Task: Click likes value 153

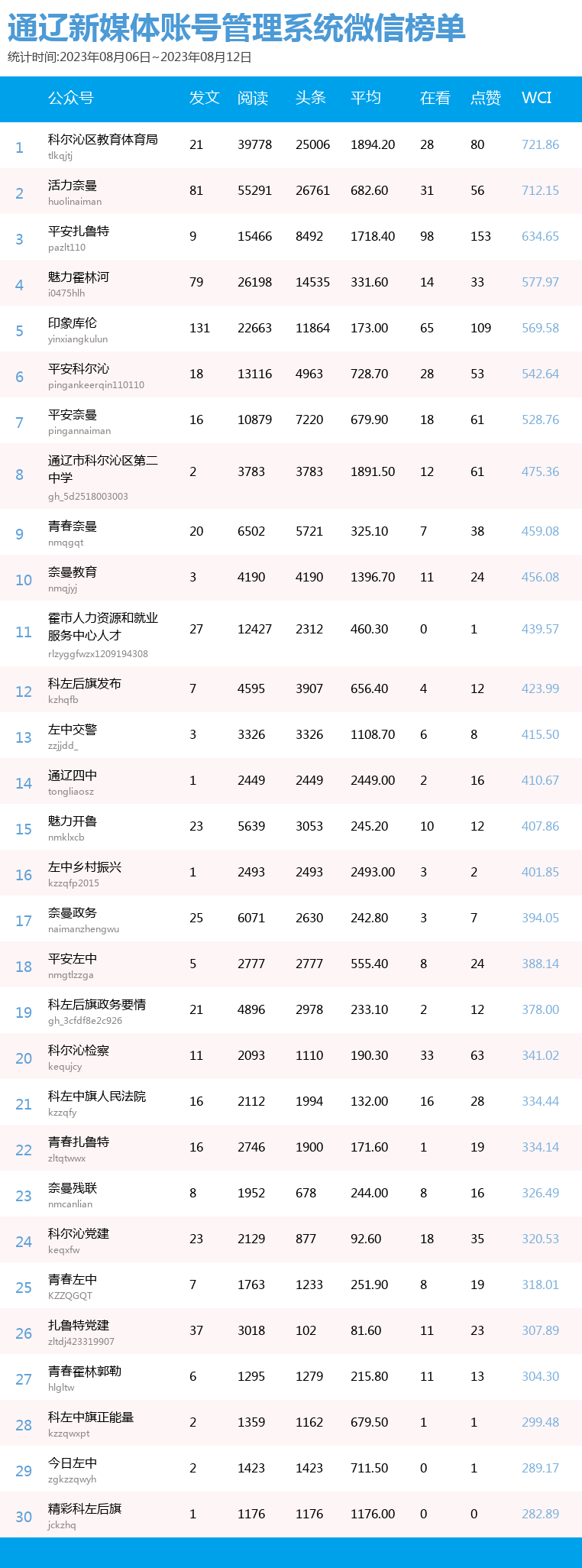Action: tap(480, 236)
